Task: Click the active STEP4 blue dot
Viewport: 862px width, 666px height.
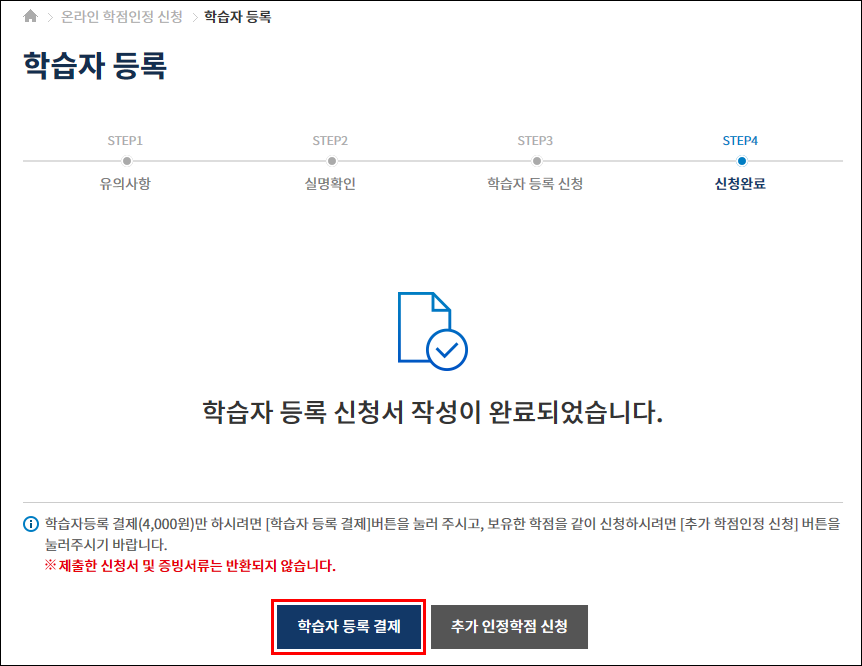Action: pyautogui.click(x=741, y=160)
